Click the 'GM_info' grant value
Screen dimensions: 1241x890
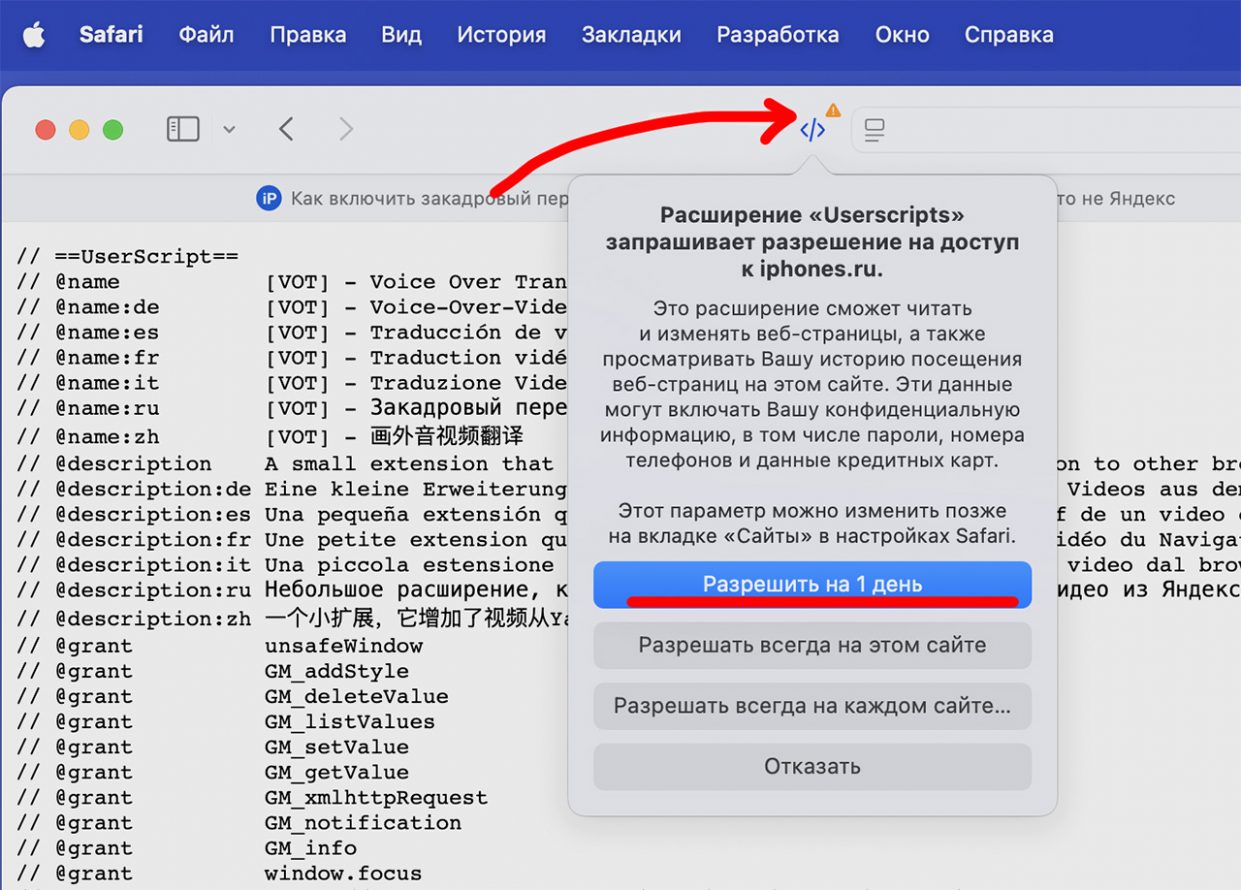310,848
